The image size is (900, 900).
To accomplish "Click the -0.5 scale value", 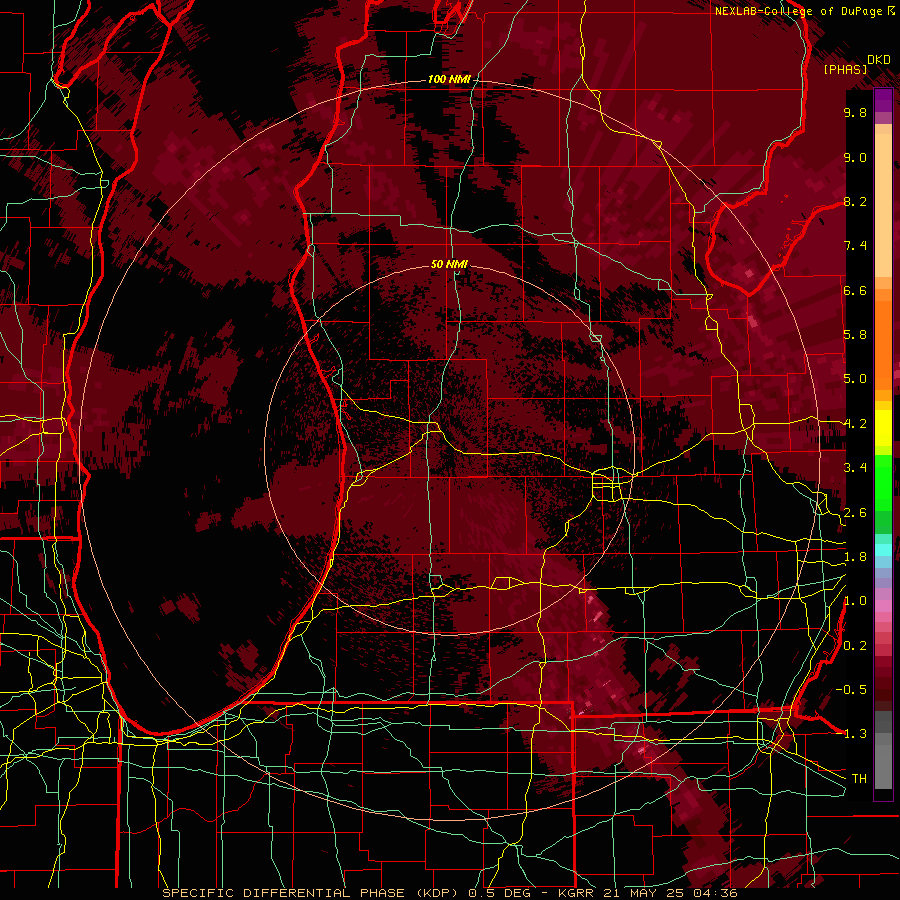I will point(851,690).
